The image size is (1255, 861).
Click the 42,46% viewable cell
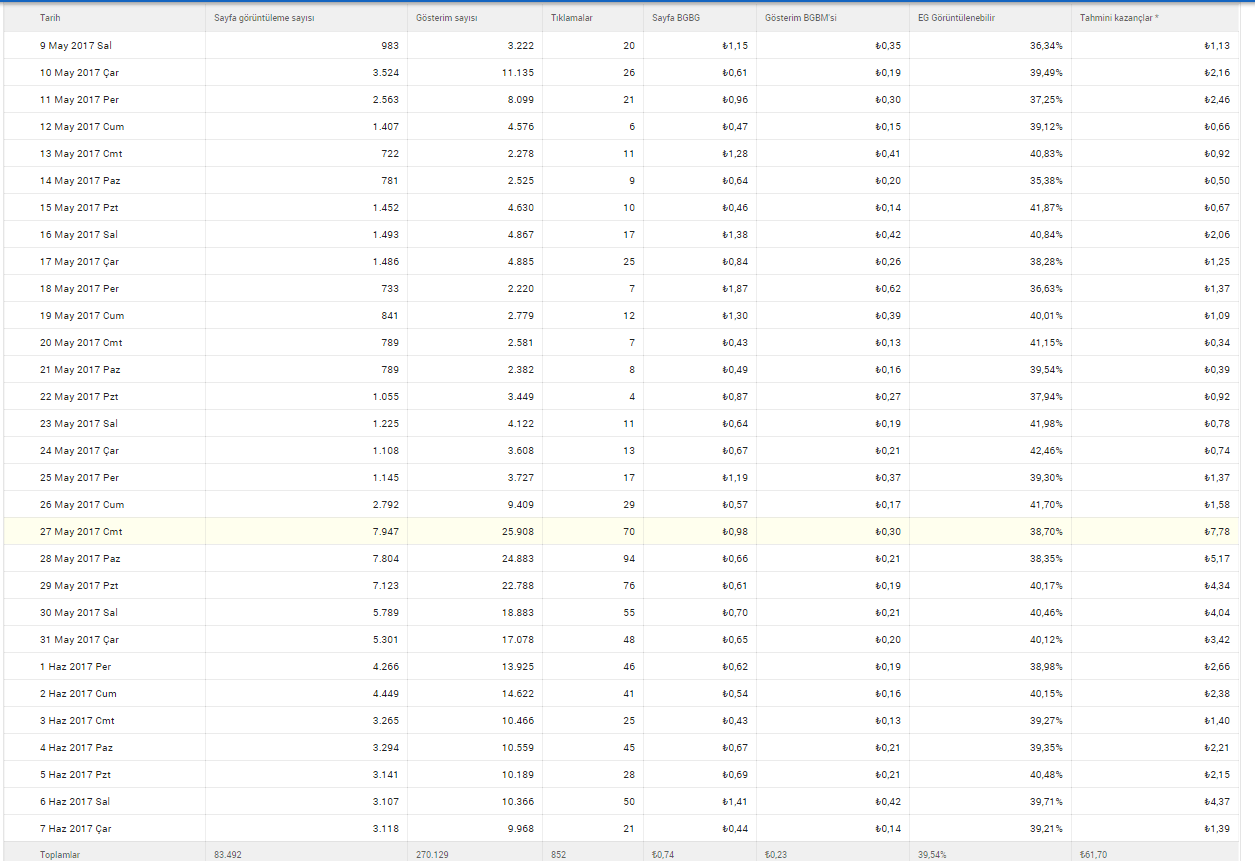[1046, 450]
